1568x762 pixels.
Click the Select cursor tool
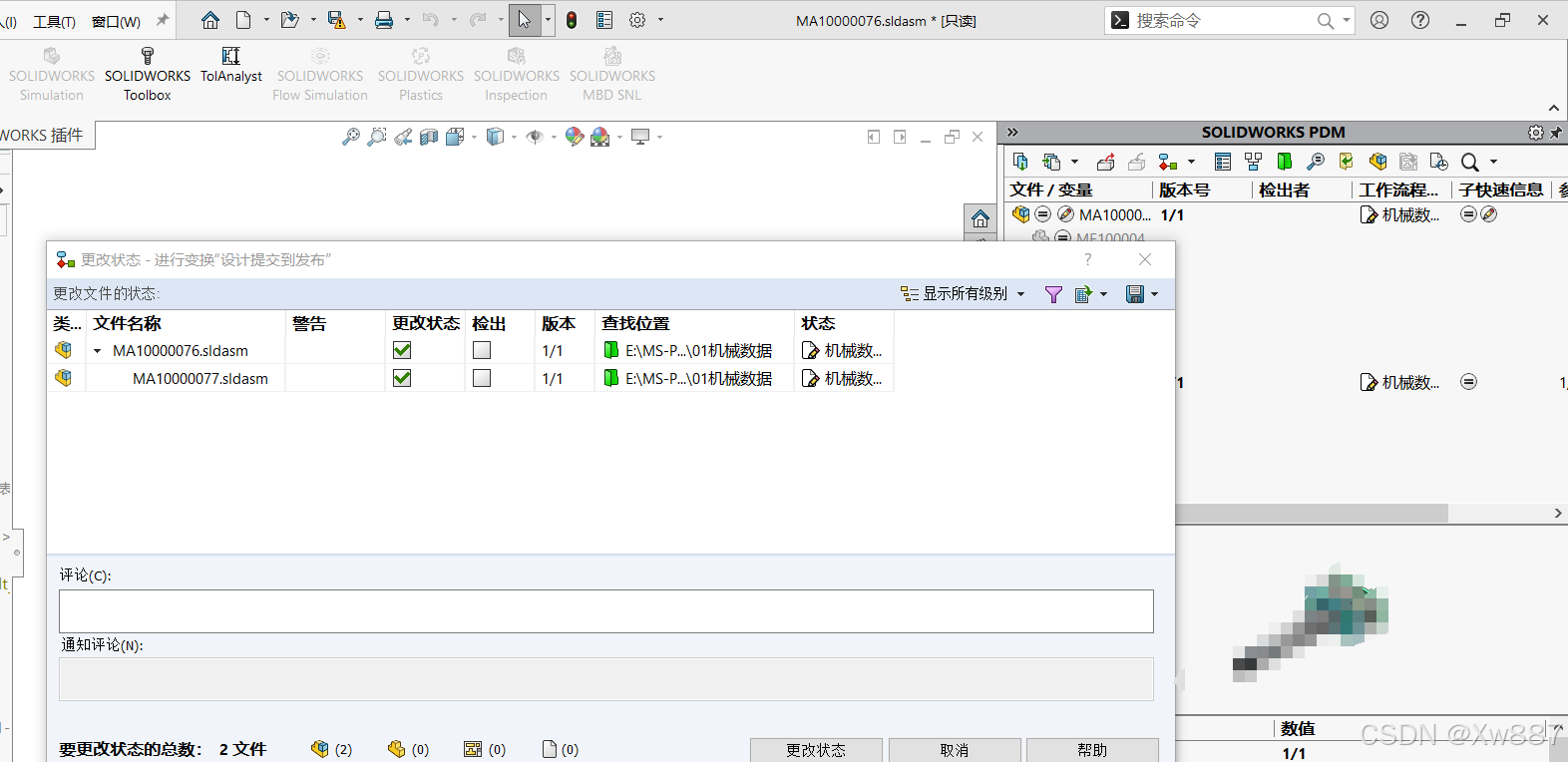click(525, 20)
